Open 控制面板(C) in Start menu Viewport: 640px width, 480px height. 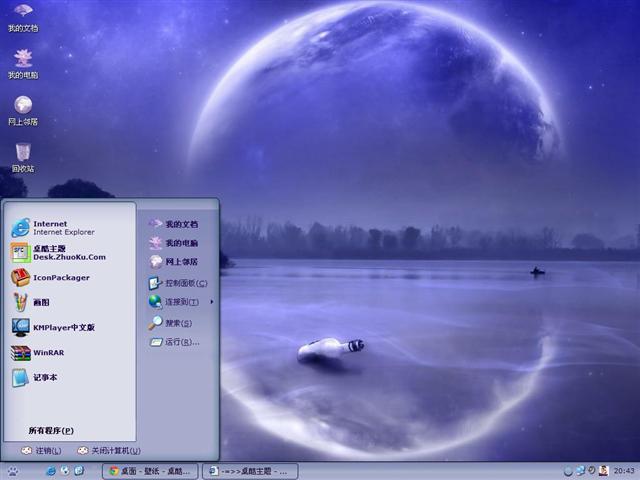pyautogui.click(x=184, y=282)
